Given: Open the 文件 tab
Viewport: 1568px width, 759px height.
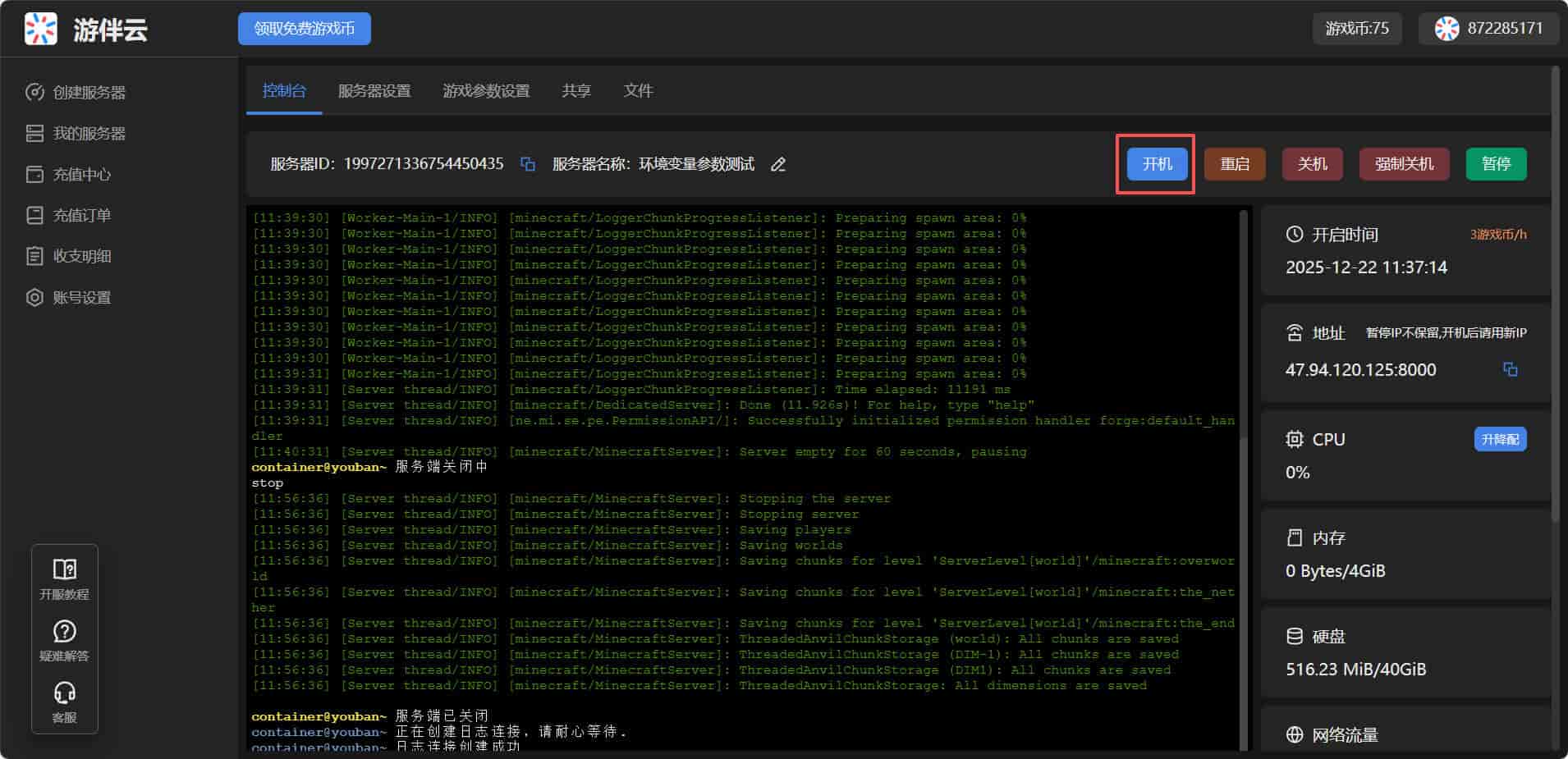Looking at the screenshot, I should click(638, 91).
